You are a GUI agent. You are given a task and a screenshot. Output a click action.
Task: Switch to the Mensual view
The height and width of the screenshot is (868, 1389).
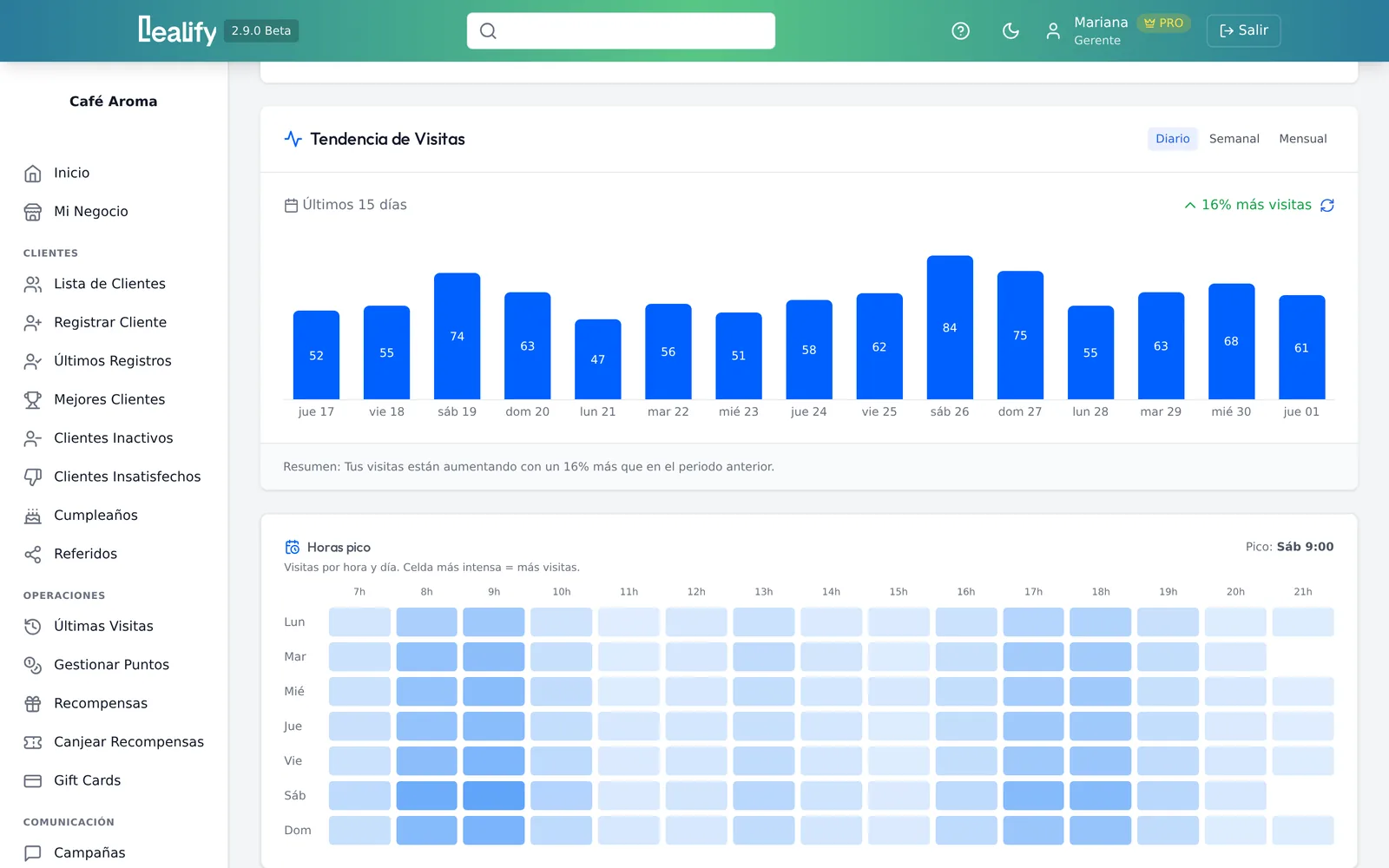[1302, 139]
